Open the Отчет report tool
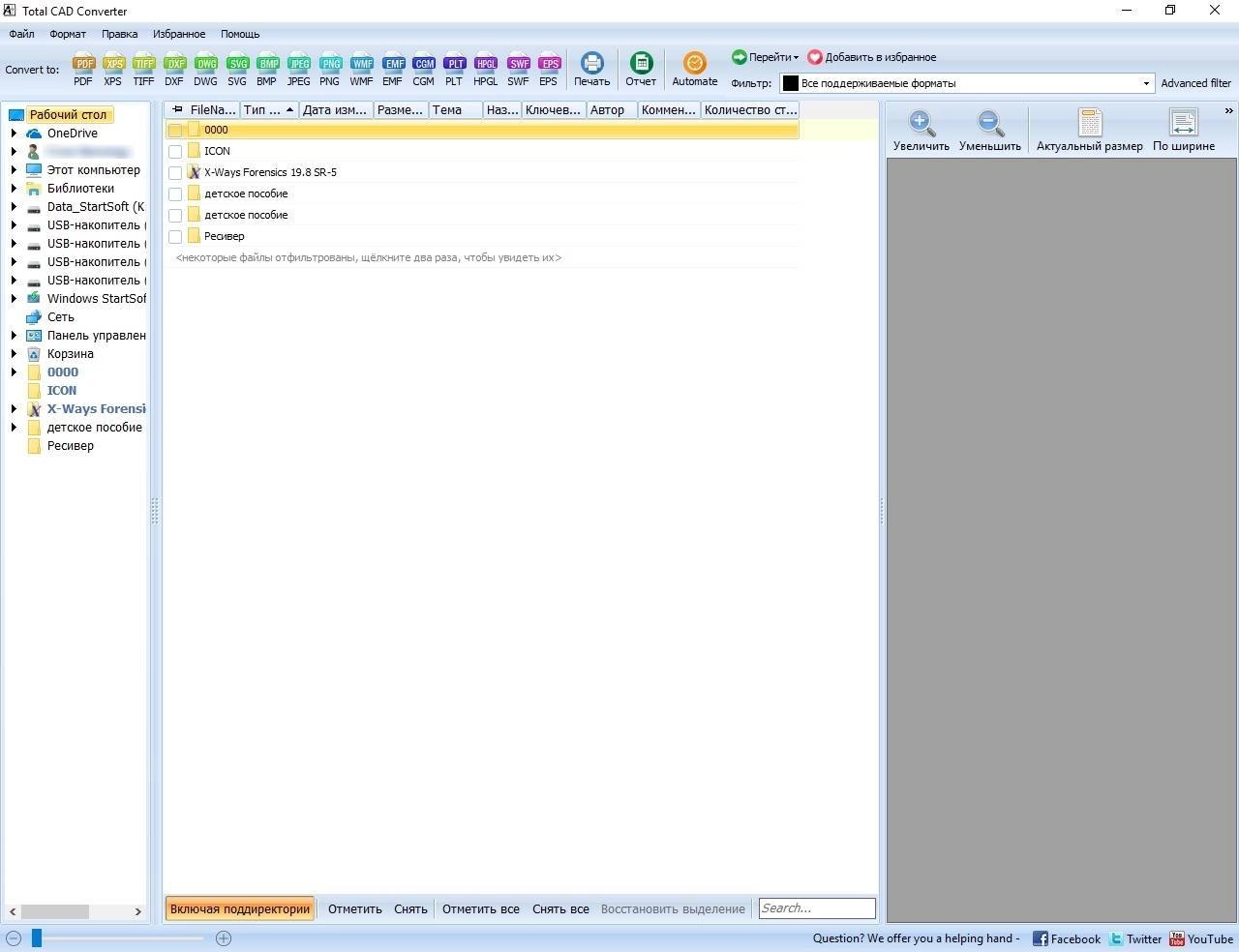The image size is (1239, 952). (641, 69)
